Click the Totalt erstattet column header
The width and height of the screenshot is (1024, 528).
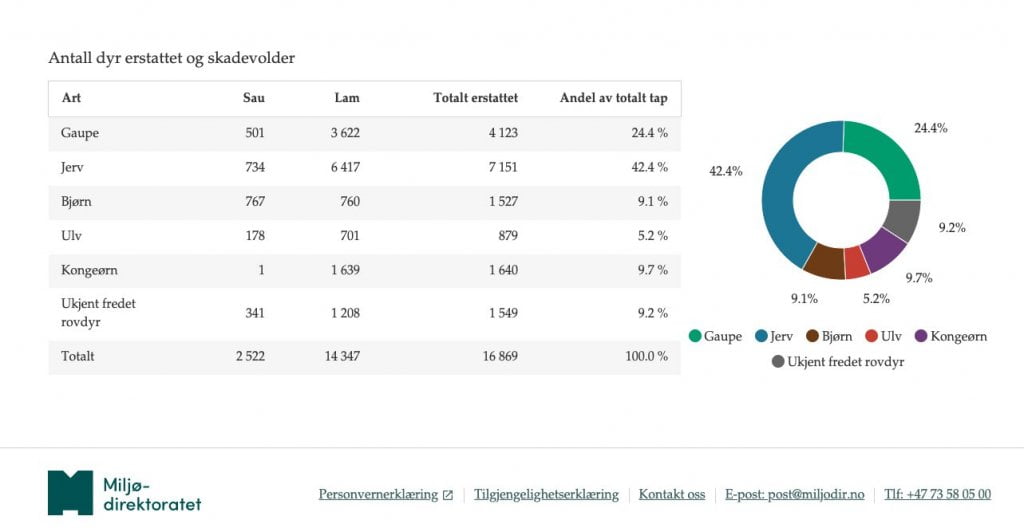click(x=475, y=98)
